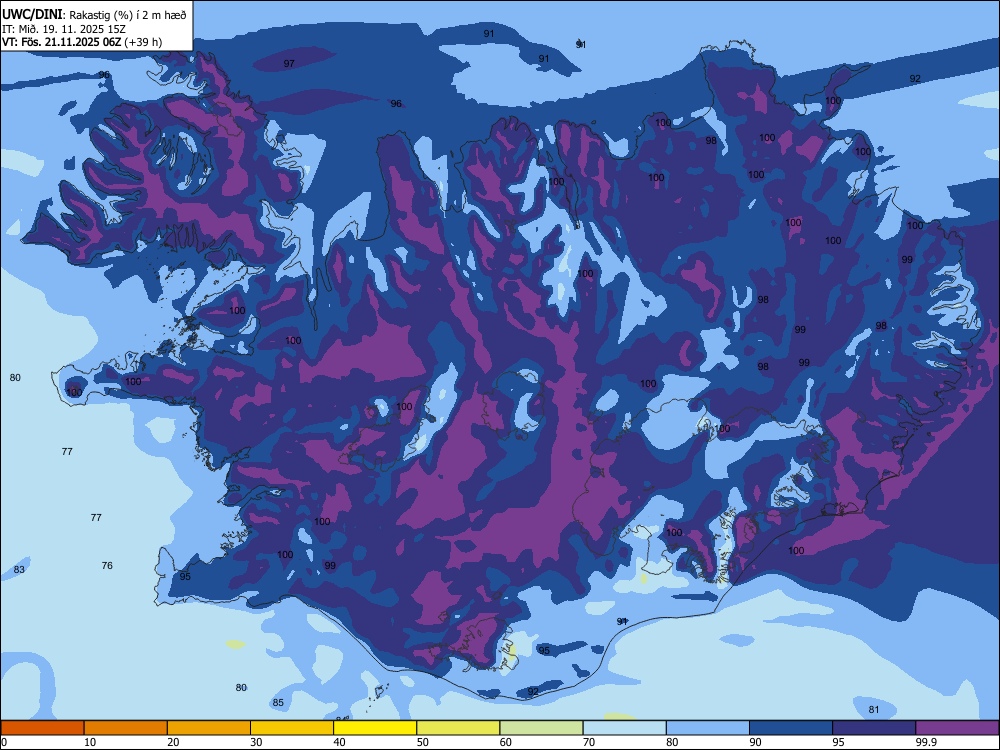Select the 30–40 golden legend swatch
The width and height of the screenshot is (1000, 750).
[x=292, y=728]
